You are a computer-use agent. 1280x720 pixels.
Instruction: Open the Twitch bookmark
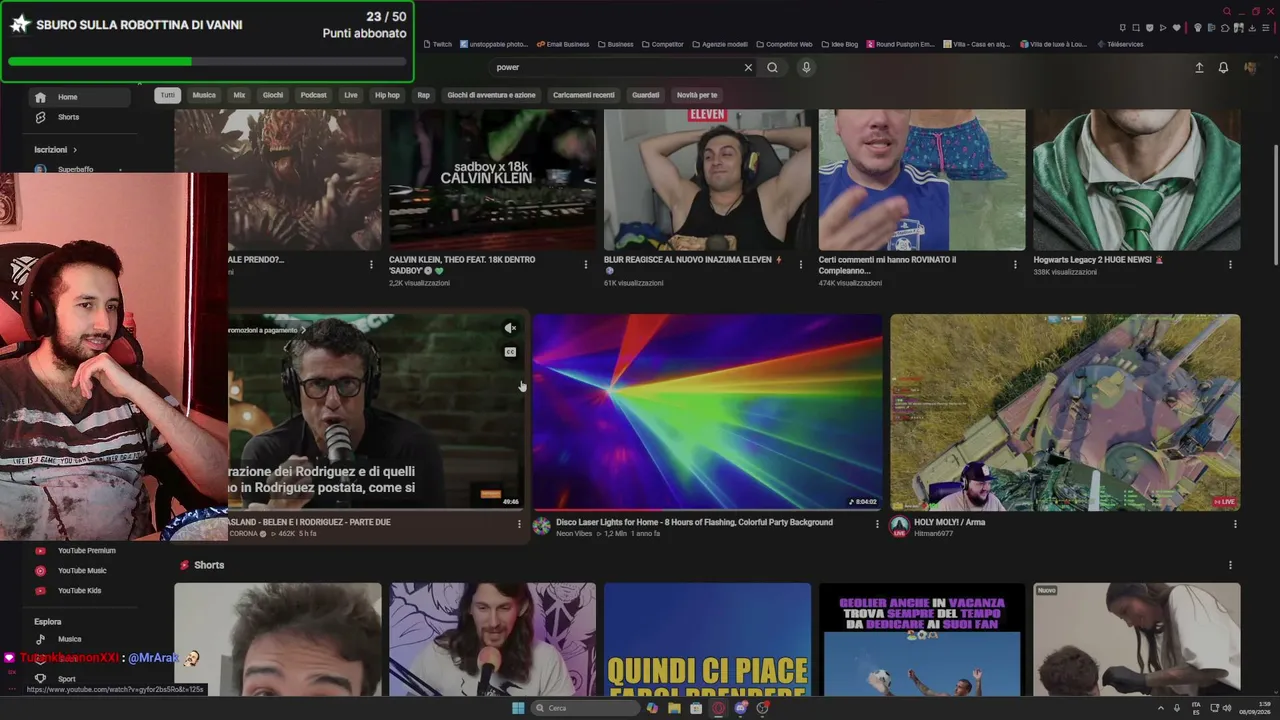tap(437, 44)
